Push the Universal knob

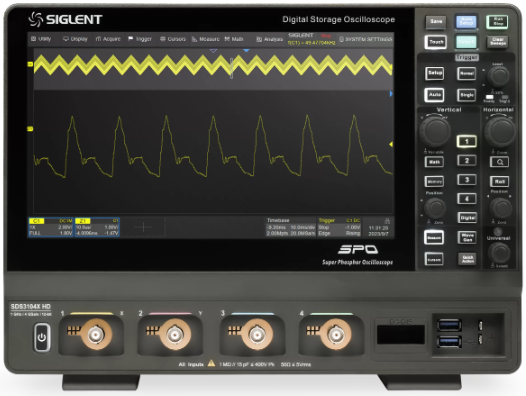pos(499,252)
